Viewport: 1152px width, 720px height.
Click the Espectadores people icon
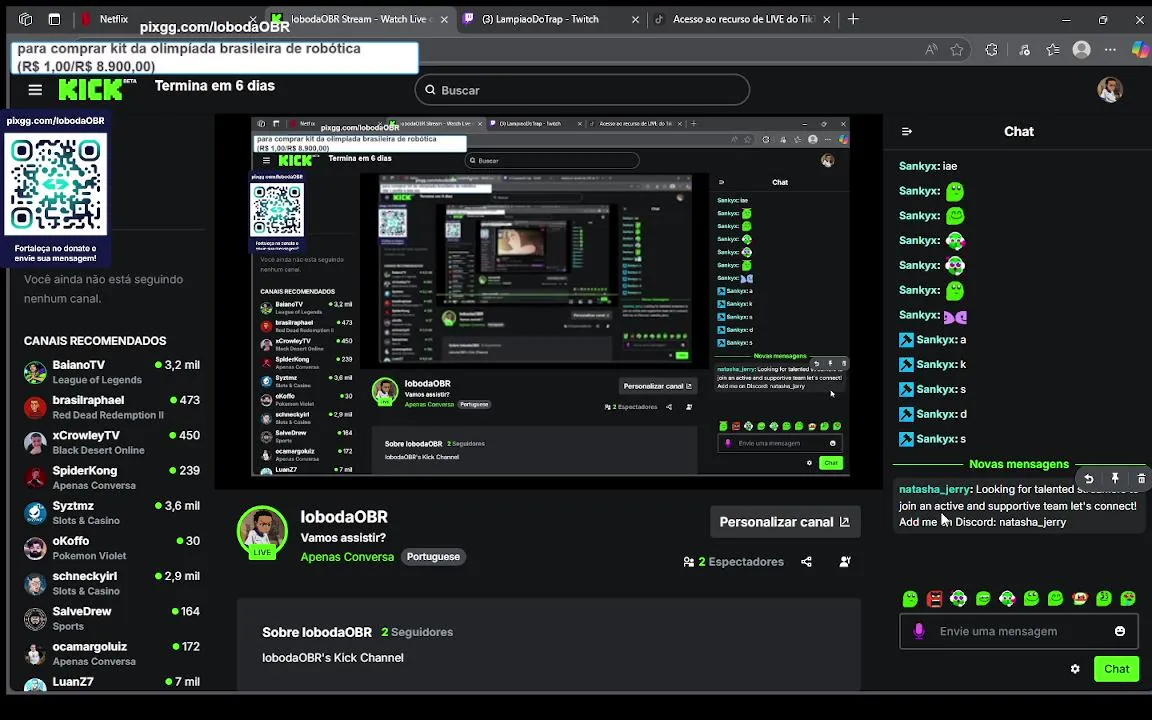[x=688, y=562]
